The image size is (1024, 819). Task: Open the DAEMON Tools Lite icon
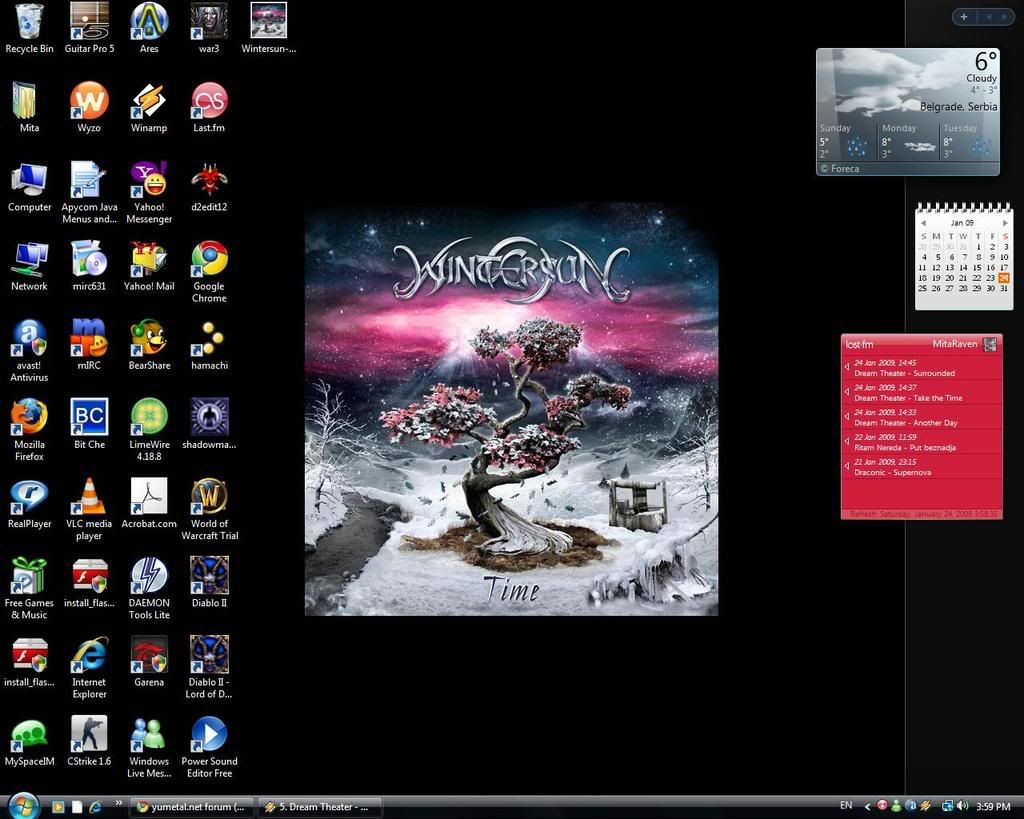(x=149, y=576)
